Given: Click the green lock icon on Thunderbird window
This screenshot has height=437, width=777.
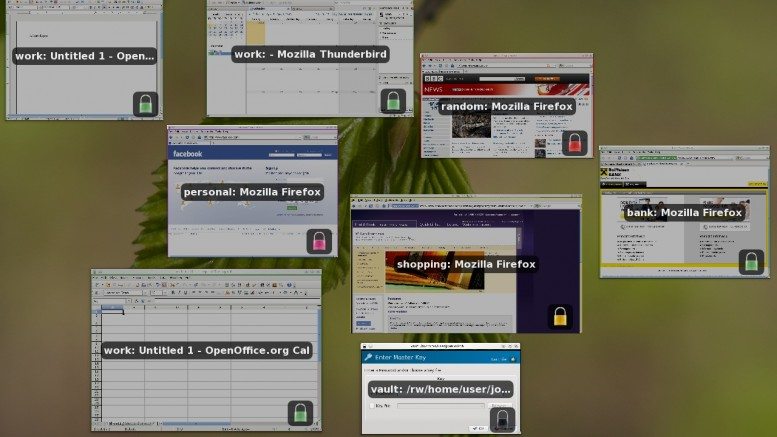Looking at the screenshot, I should 393,101.
